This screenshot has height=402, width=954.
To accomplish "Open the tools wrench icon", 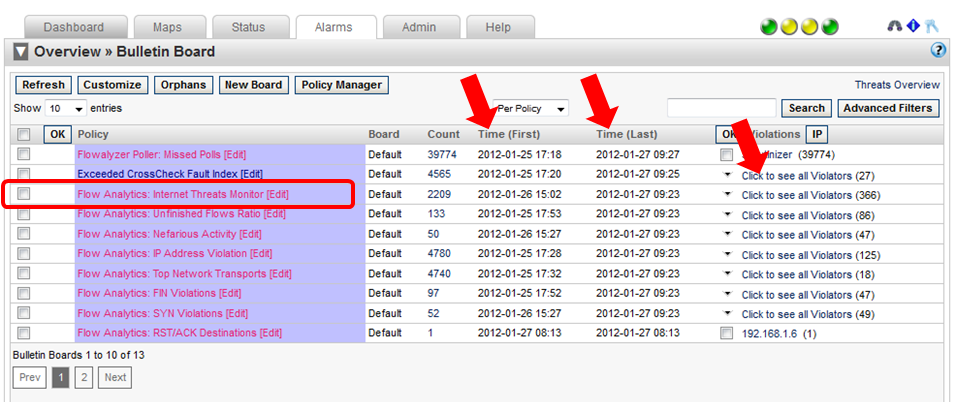I will click(x=931, y=27).
